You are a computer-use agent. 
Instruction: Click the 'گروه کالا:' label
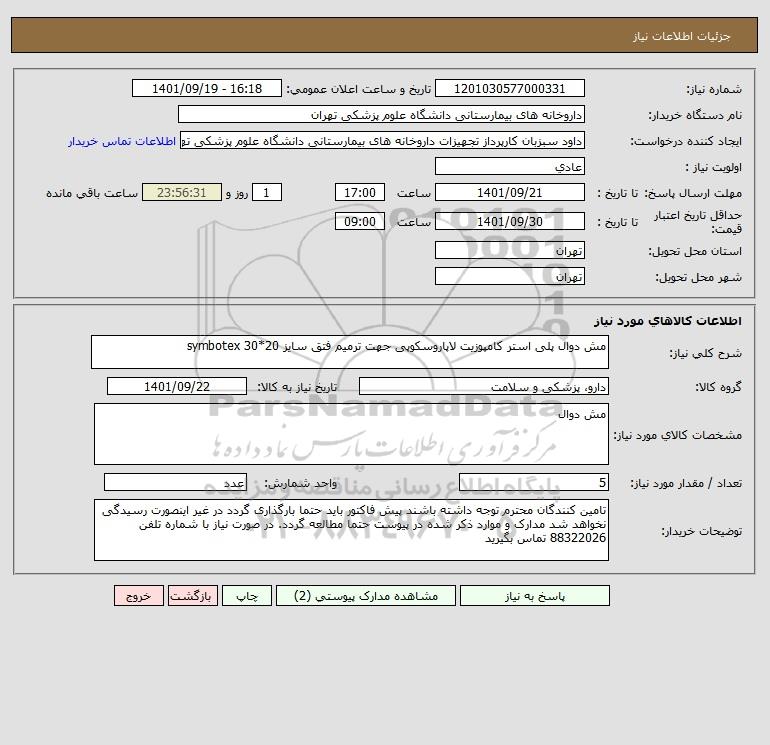coord(718,387)
